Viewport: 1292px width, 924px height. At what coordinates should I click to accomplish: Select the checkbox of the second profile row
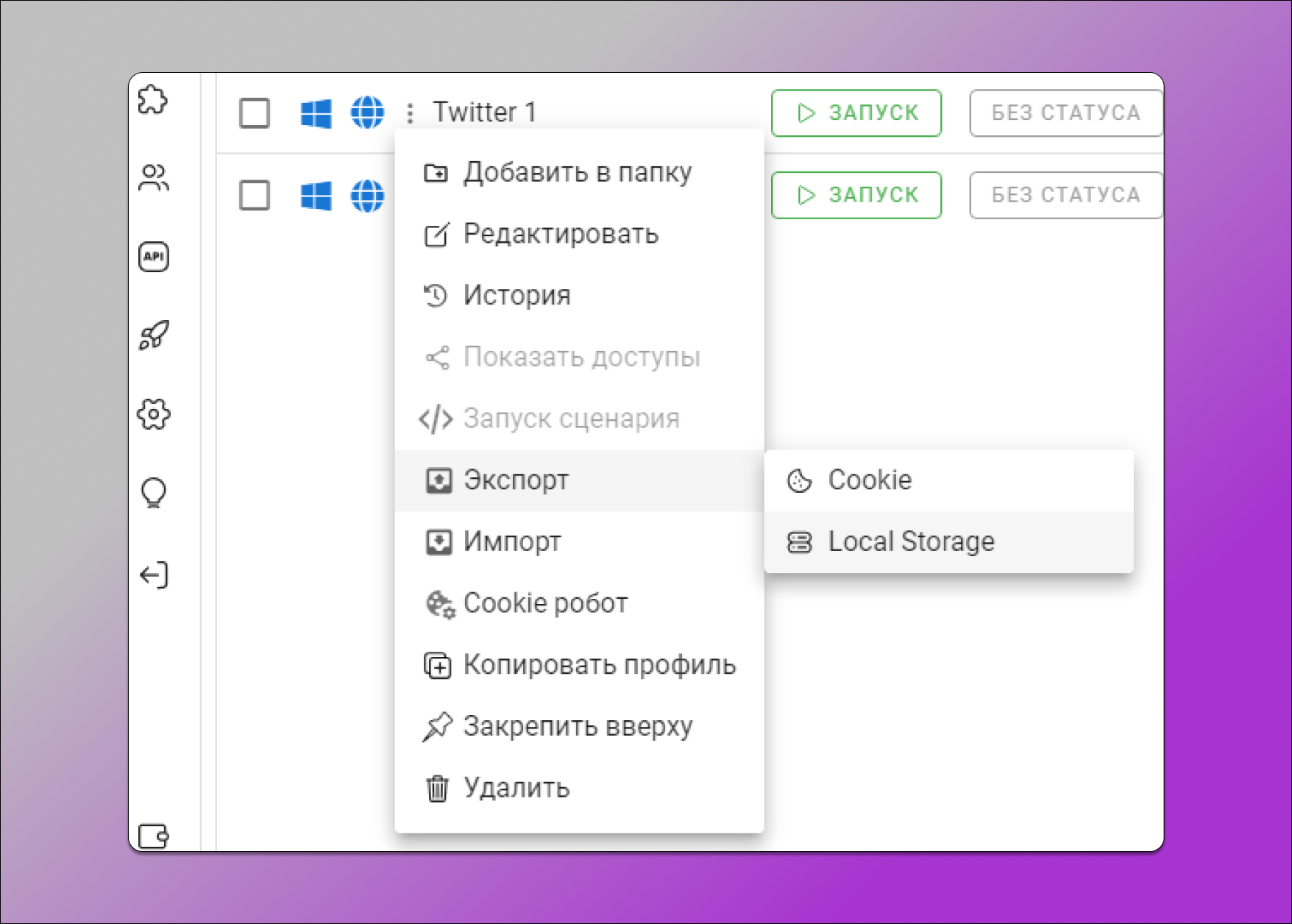(x=253, y=195)
